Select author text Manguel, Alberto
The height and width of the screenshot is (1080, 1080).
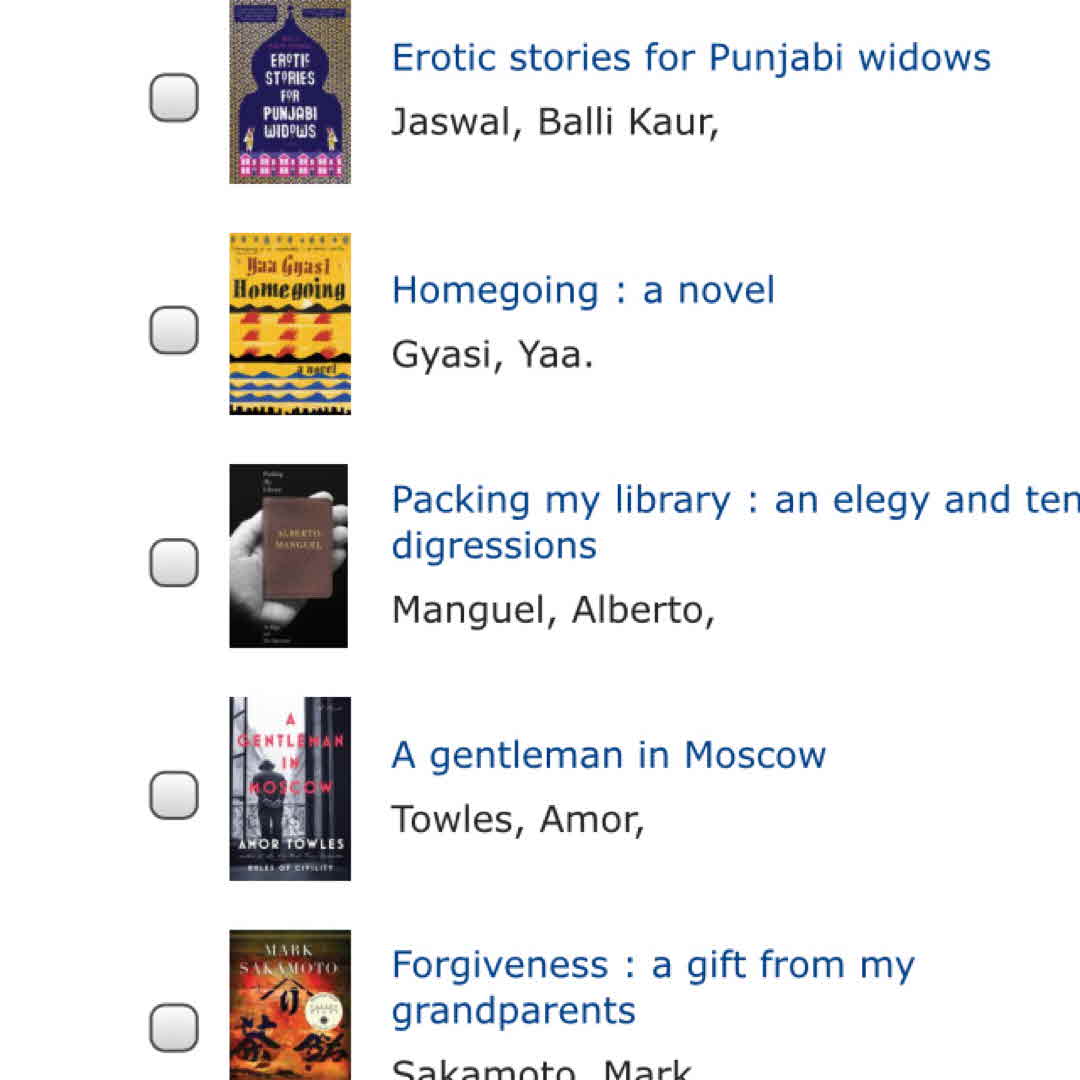[x=553, y=609]
